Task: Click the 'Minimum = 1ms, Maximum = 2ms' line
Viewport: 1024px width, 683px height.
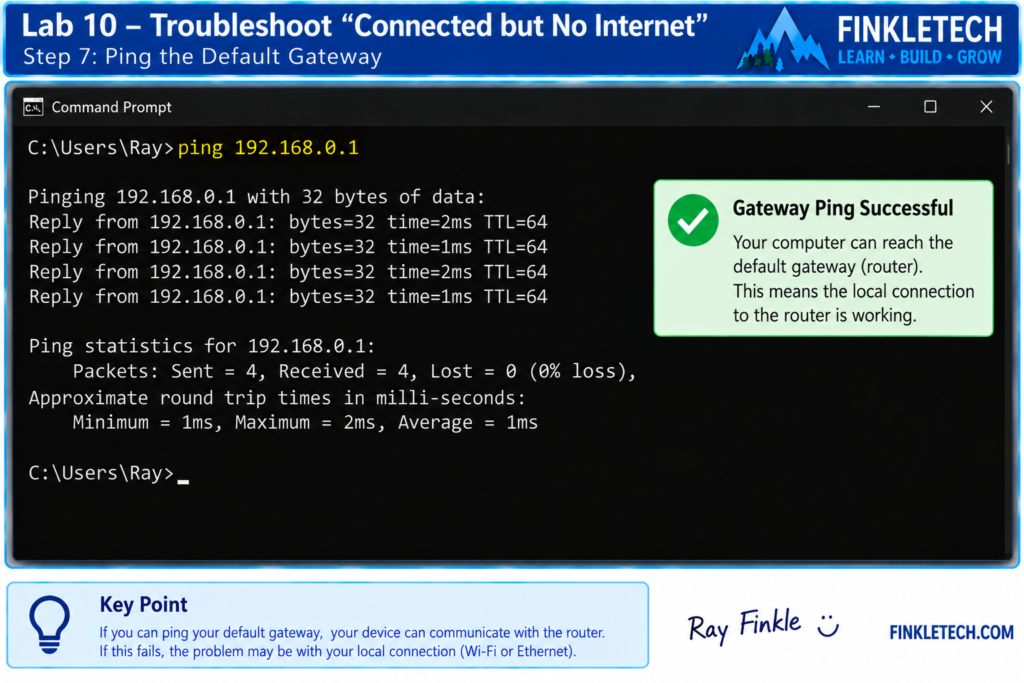Action: click(x=305, y=422)
